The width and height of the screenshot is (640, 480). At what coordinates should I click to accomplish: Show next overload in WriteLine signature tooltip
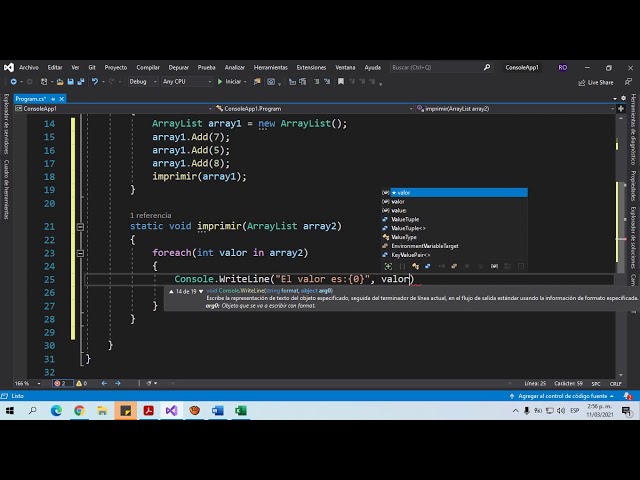pos(201,291)
